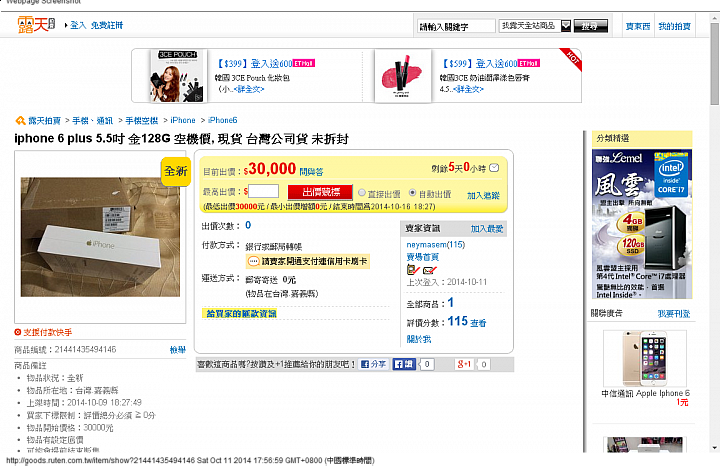The width and height of the screenshot is (720, 466).
Task: Go to iPhone6 breadcrumb category
Action: pyautogui.click(x=223, y=120)
